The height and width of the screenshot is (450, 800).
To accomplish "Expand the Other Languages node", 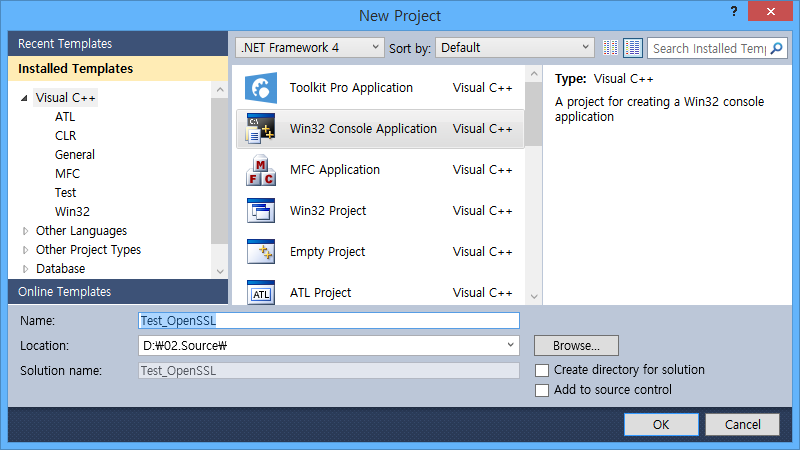I will pos(25,231).
